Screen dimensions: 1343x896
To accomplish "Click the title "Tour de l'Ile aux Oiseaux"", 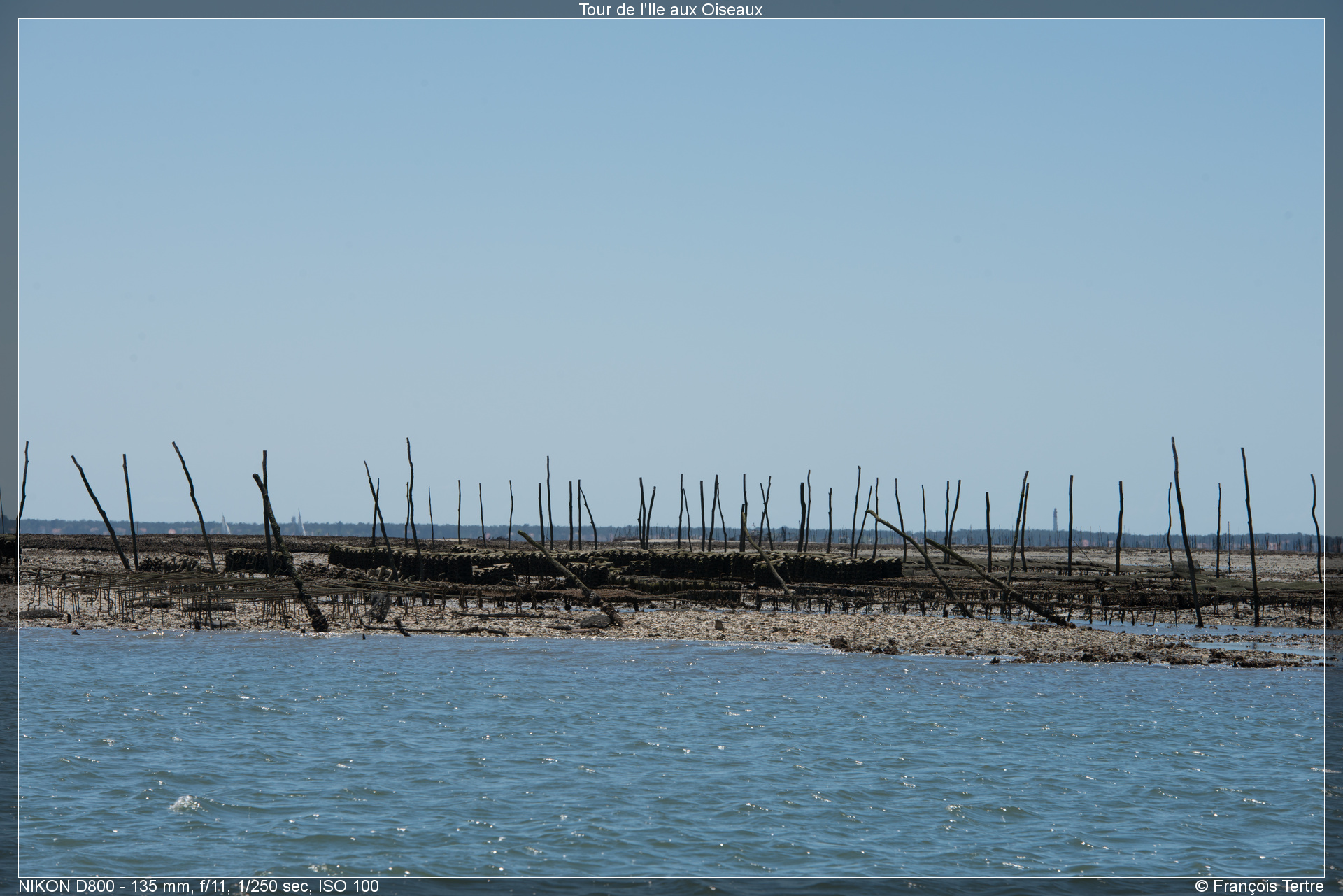I will (x=670, y=10).
